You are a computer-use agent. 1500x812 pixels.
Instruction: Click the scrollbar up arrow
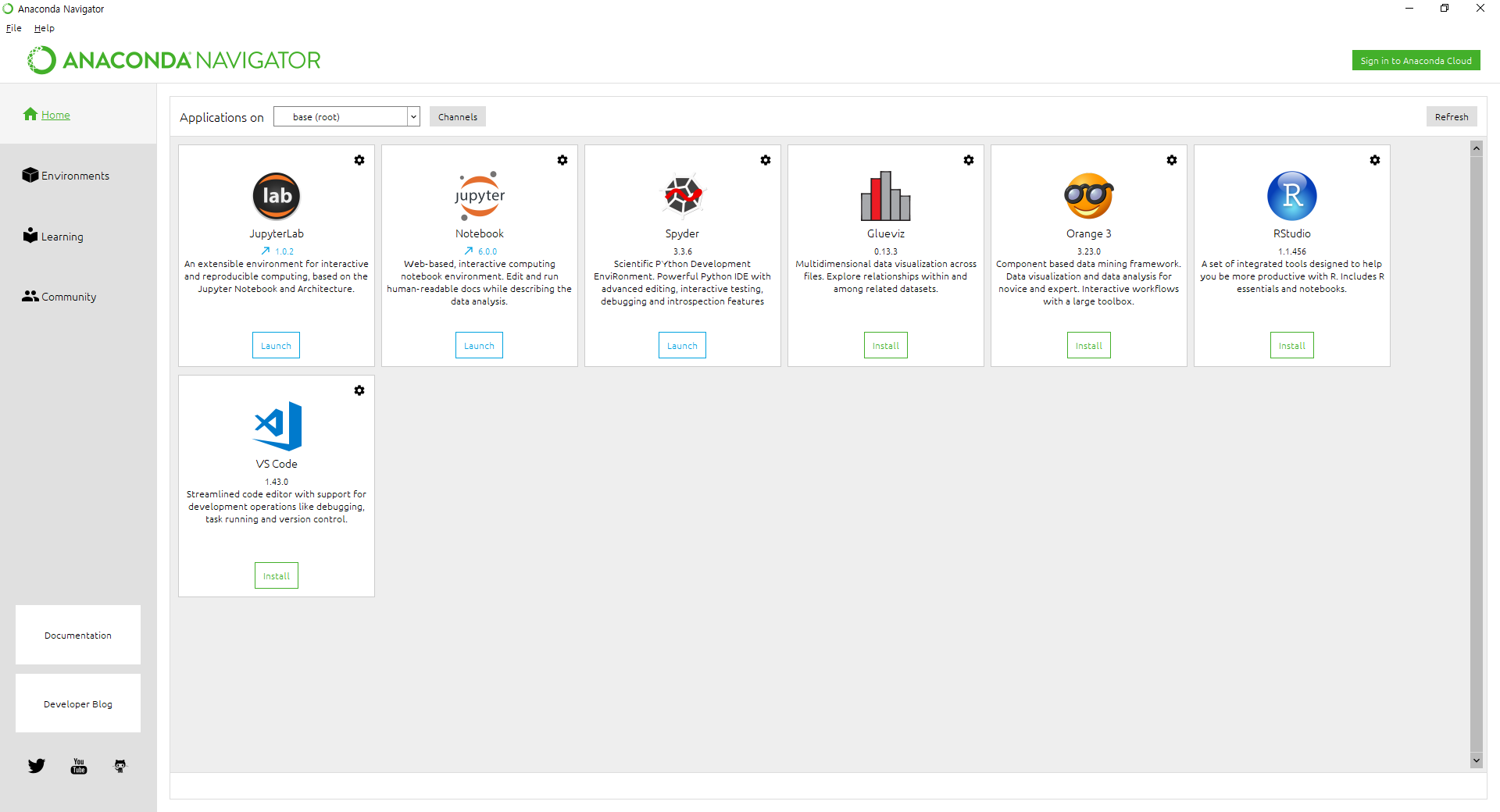(x=1477, y=148)
